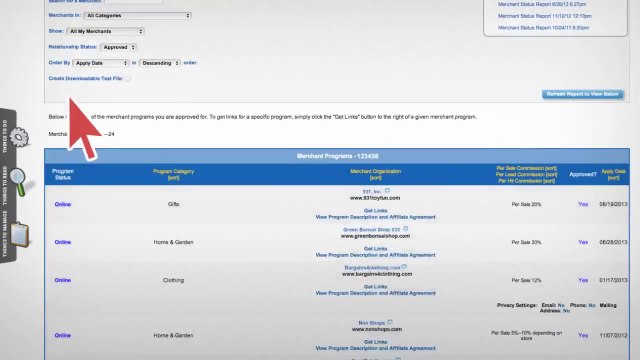Open the Relationship Status Approved dropdown
This screenshot has width=640, height=360.
[x=118, y=47]
